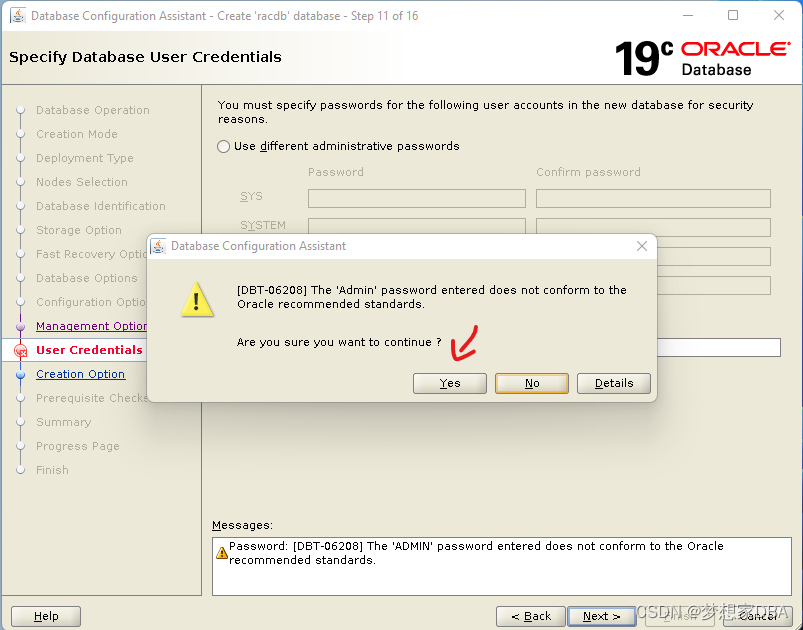This screenshot has height=630, width=803.
Task: Click the Java icon in main window title
Action: (x=18, y=15)
